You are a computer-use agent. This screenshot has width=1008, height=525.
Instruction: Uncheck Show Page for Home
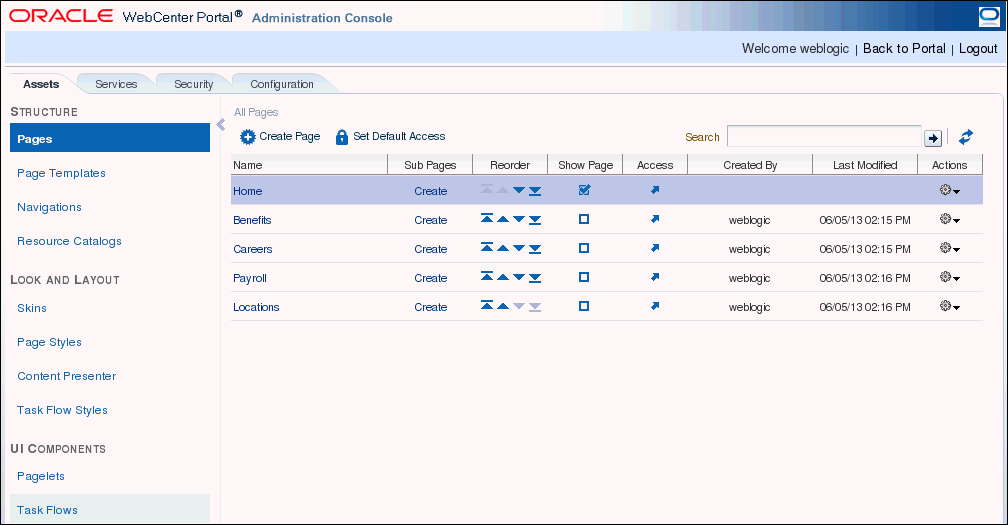click(x=584, y=190)
